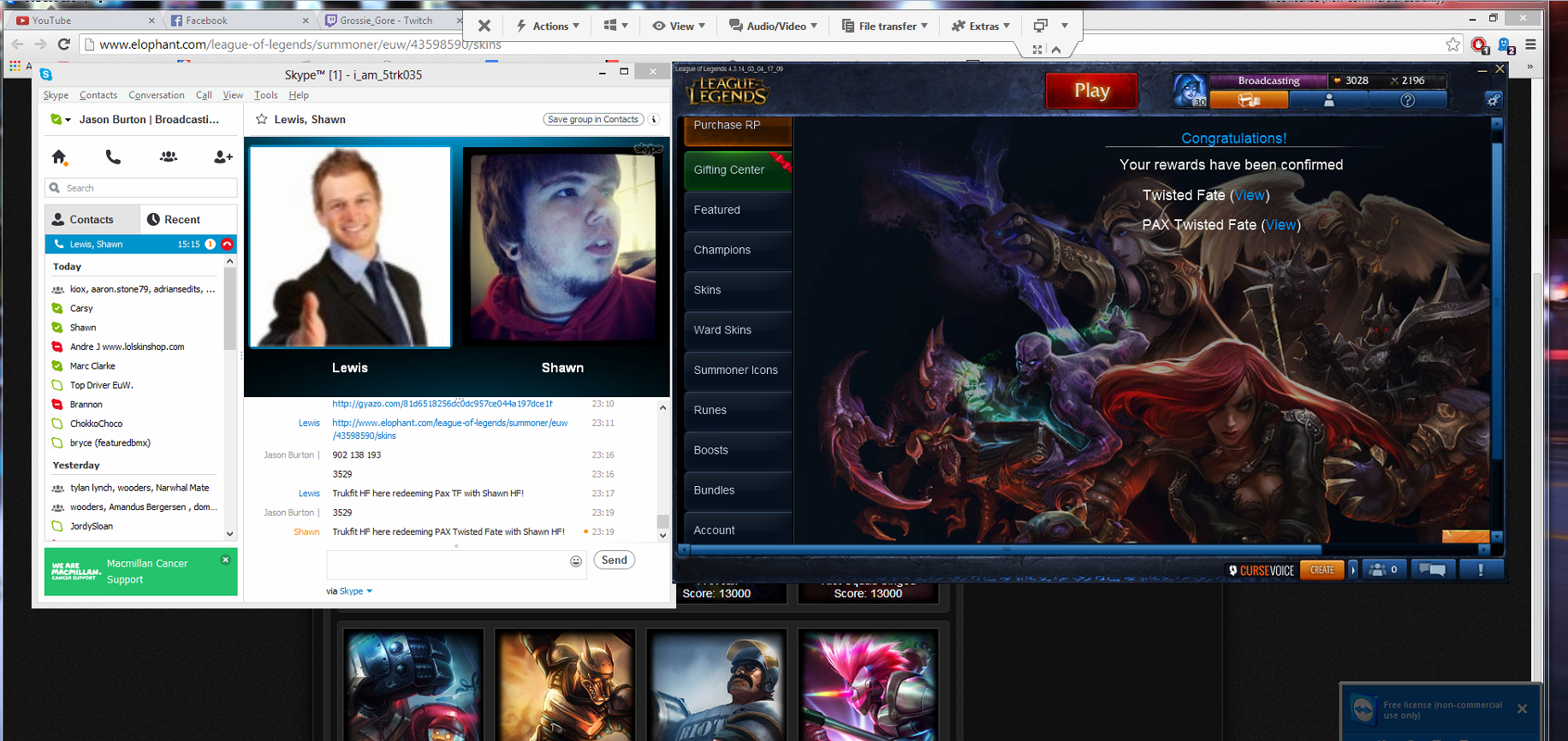Create a new Skype group icon
1568x741 pixels.
pos(169,157)
